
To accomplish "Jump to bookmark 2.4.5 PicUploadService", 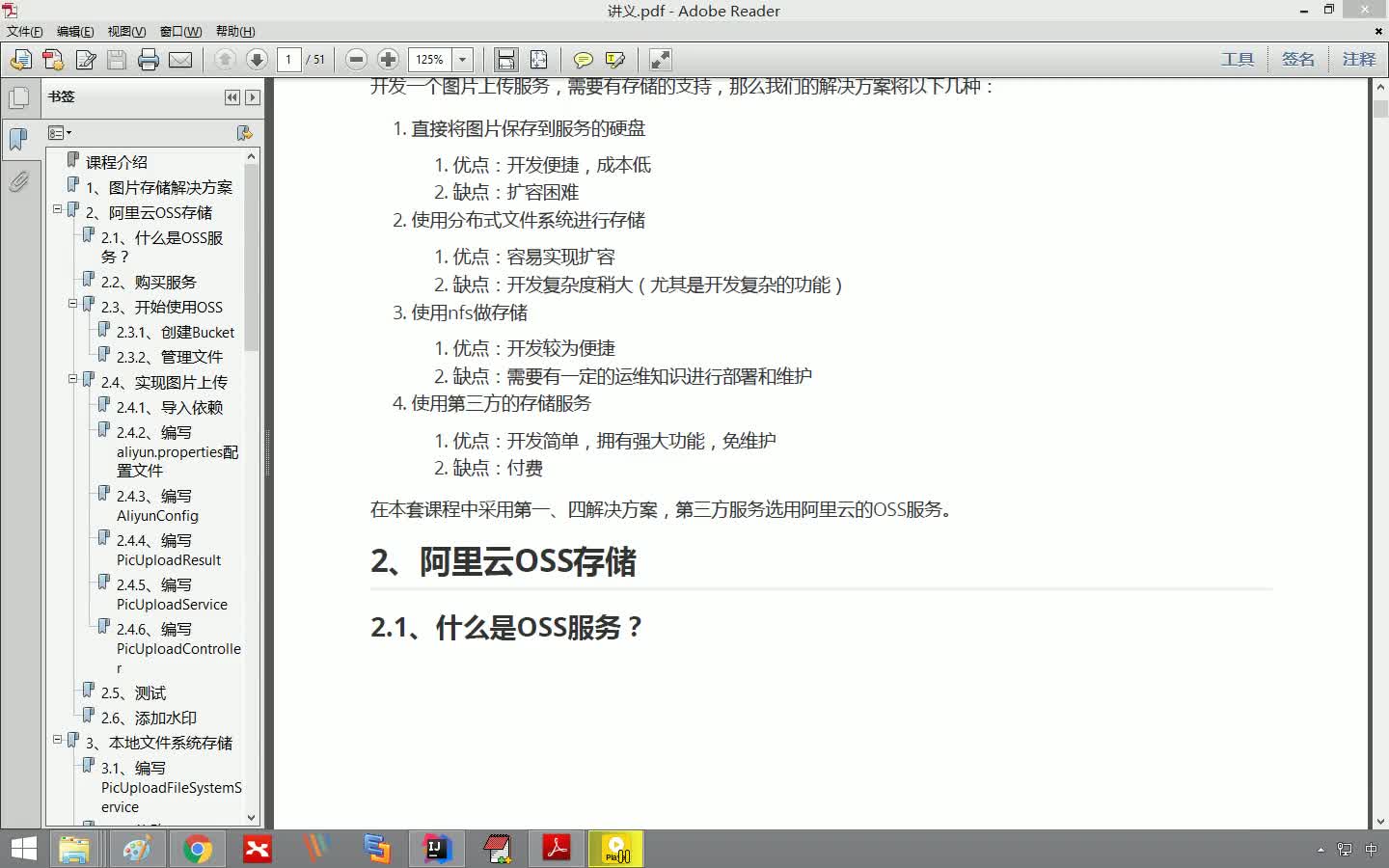I will pos(172,594).
